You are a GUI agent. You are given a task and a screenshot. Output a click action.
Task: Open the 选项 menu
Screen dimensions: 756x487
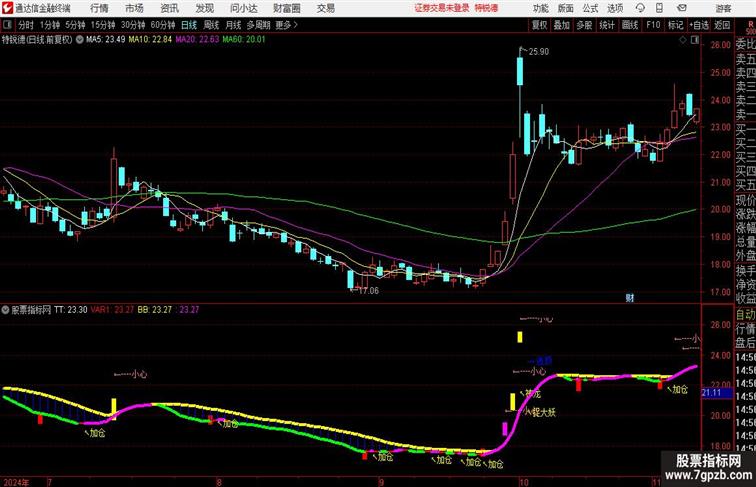[615, 8]
